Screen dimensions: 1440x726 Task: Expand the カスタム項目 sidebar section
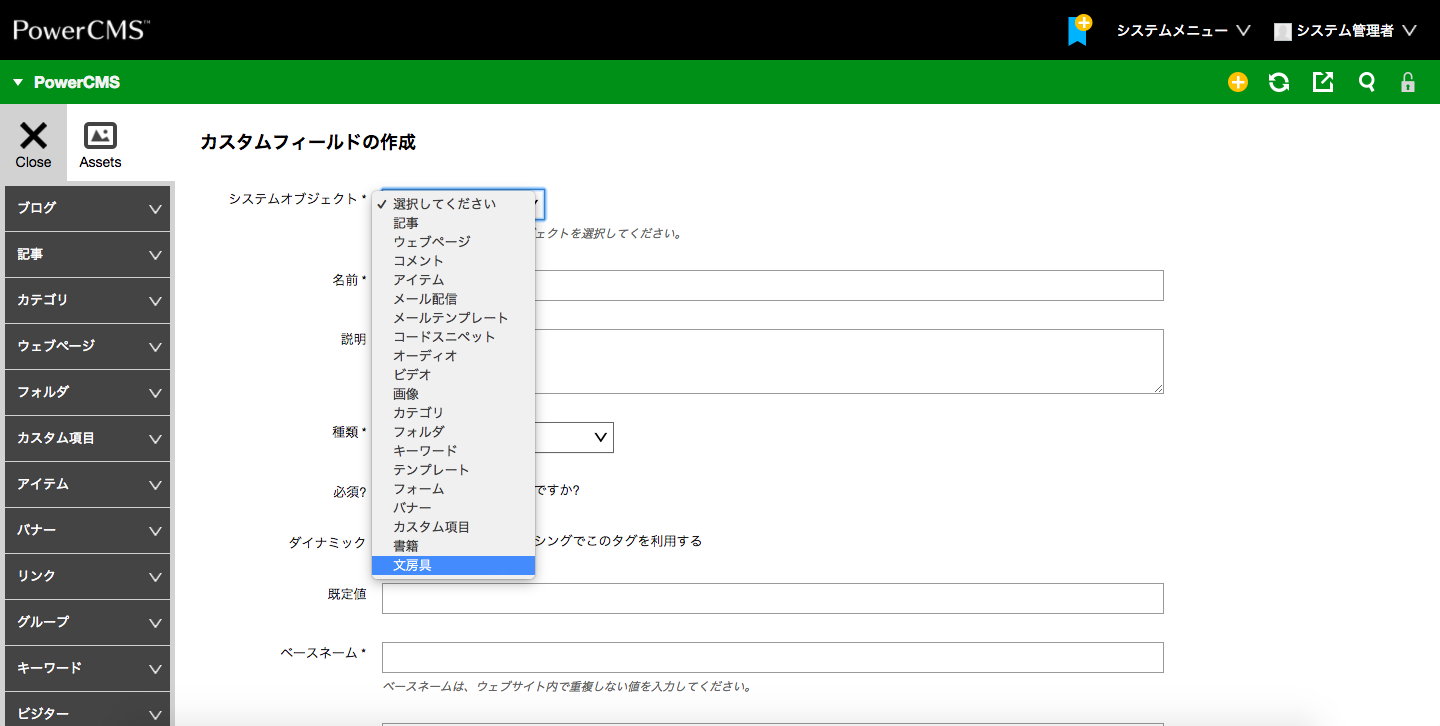(87, 438)
